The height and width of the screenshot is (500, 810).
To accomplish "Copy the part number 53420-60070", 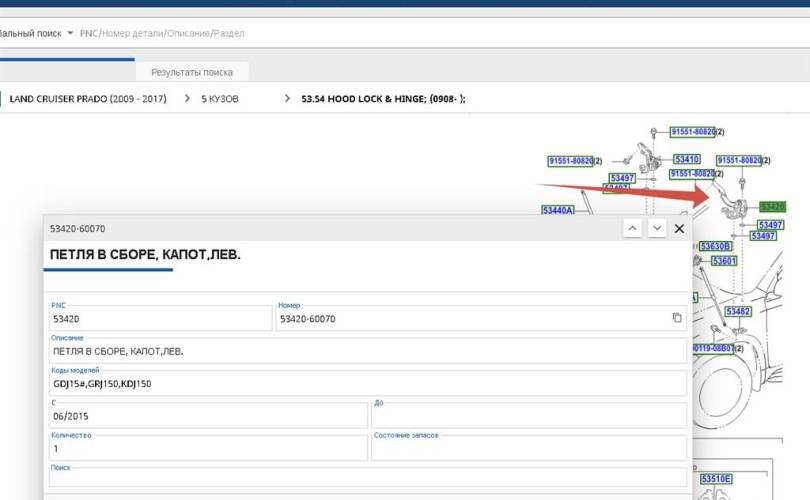I will tap(677, 318).
